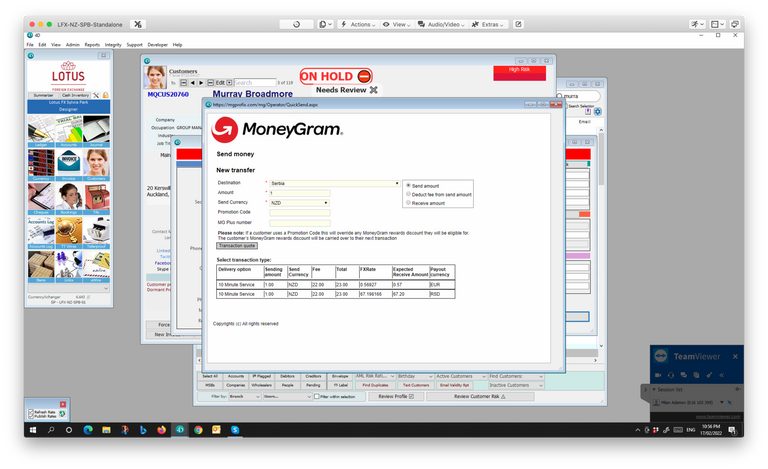
Task: Open the Branch filter dropdown
Action: click(x=244, y=397)
